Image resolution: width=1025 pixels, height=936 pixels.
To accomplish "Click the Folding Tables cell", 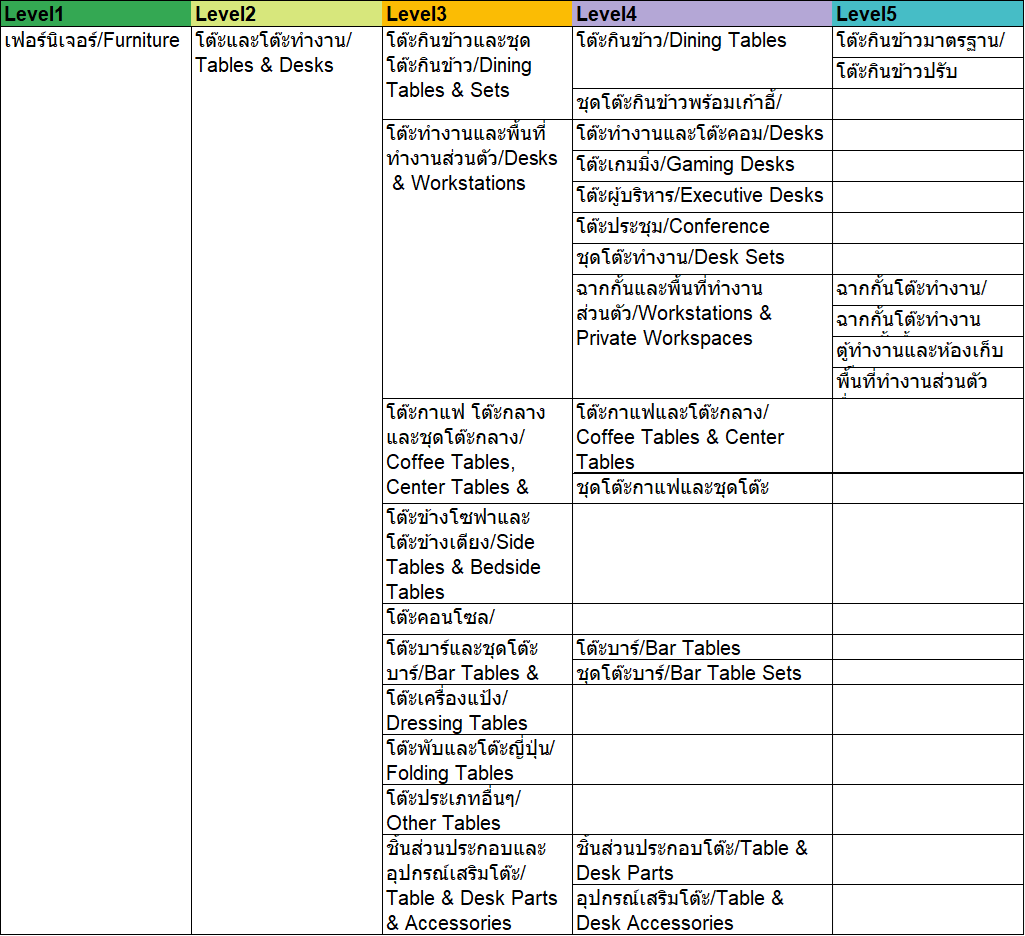I will coord(477,760).
